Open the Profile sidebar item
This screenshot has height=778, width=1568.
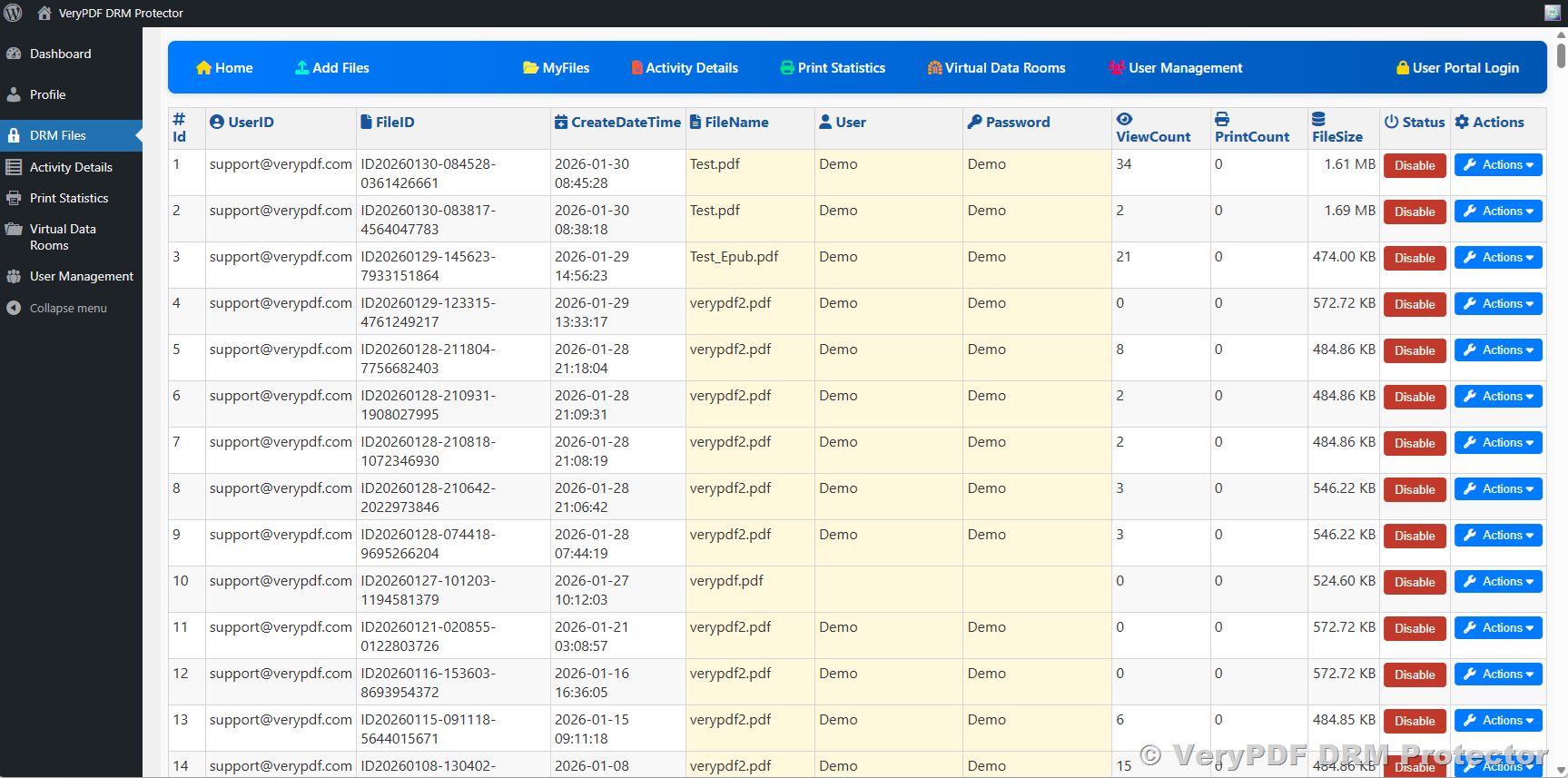tap(47, 94)
